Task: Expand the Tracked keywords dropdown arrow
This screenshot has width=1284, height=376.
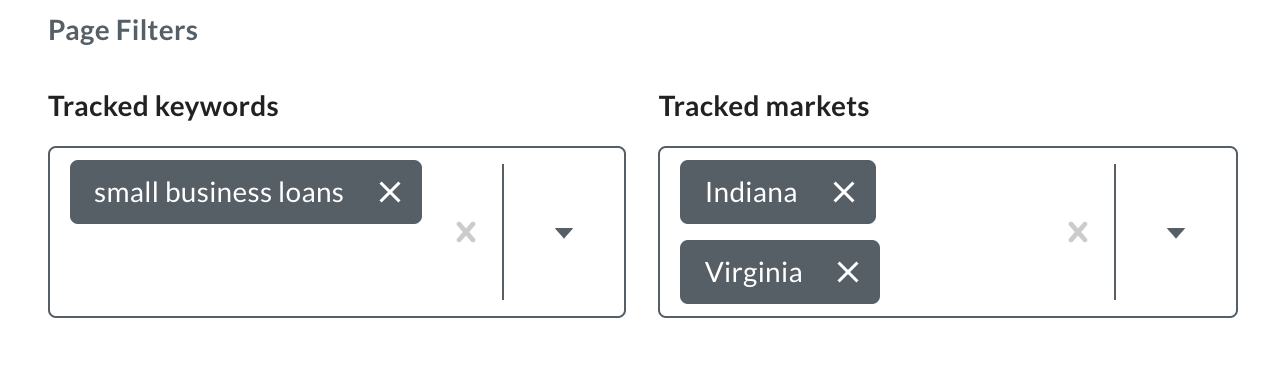Action: 564,233
